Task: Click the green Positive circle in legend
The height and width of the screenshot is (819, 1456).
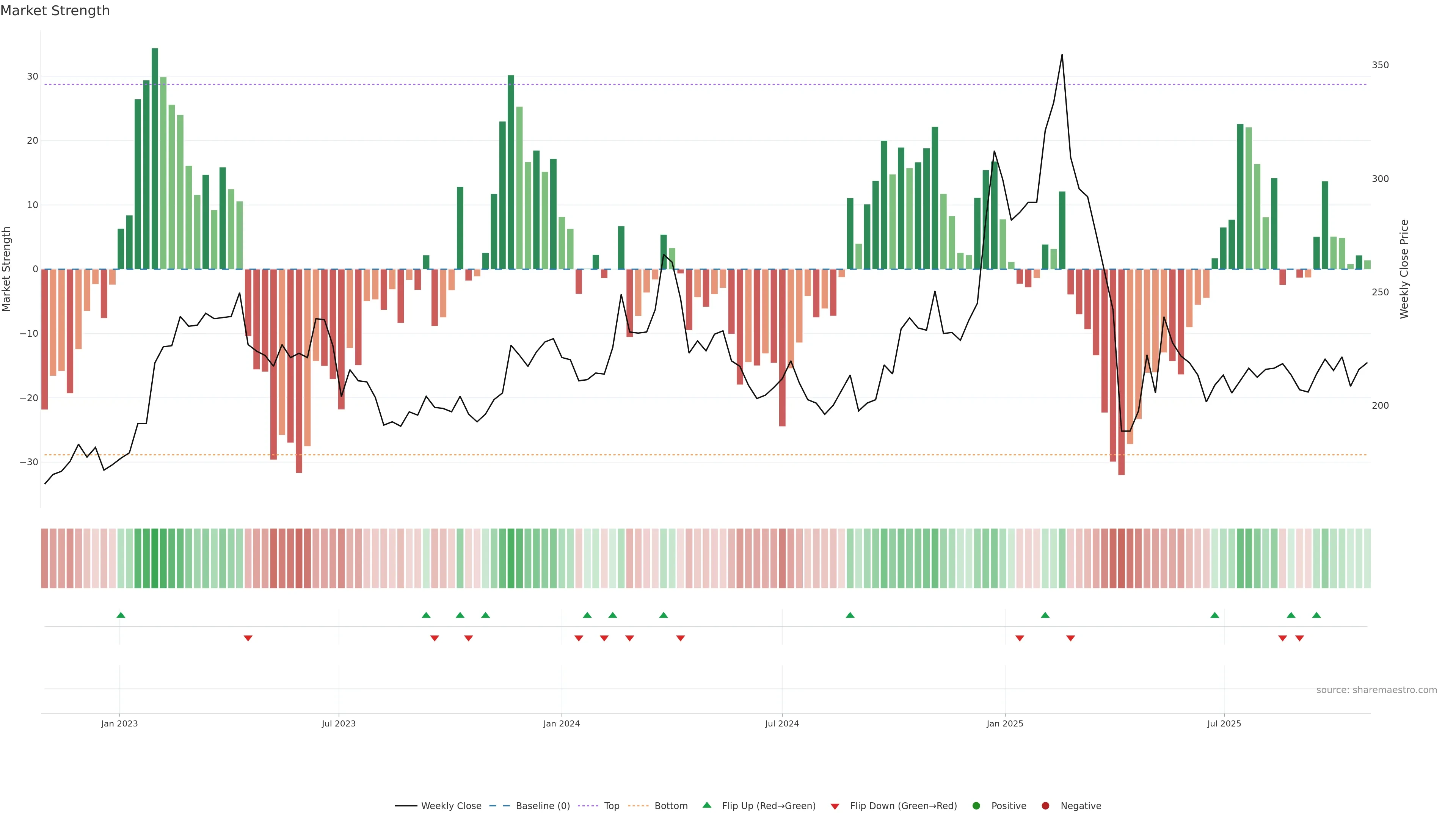Action: [x=976, y=805]
